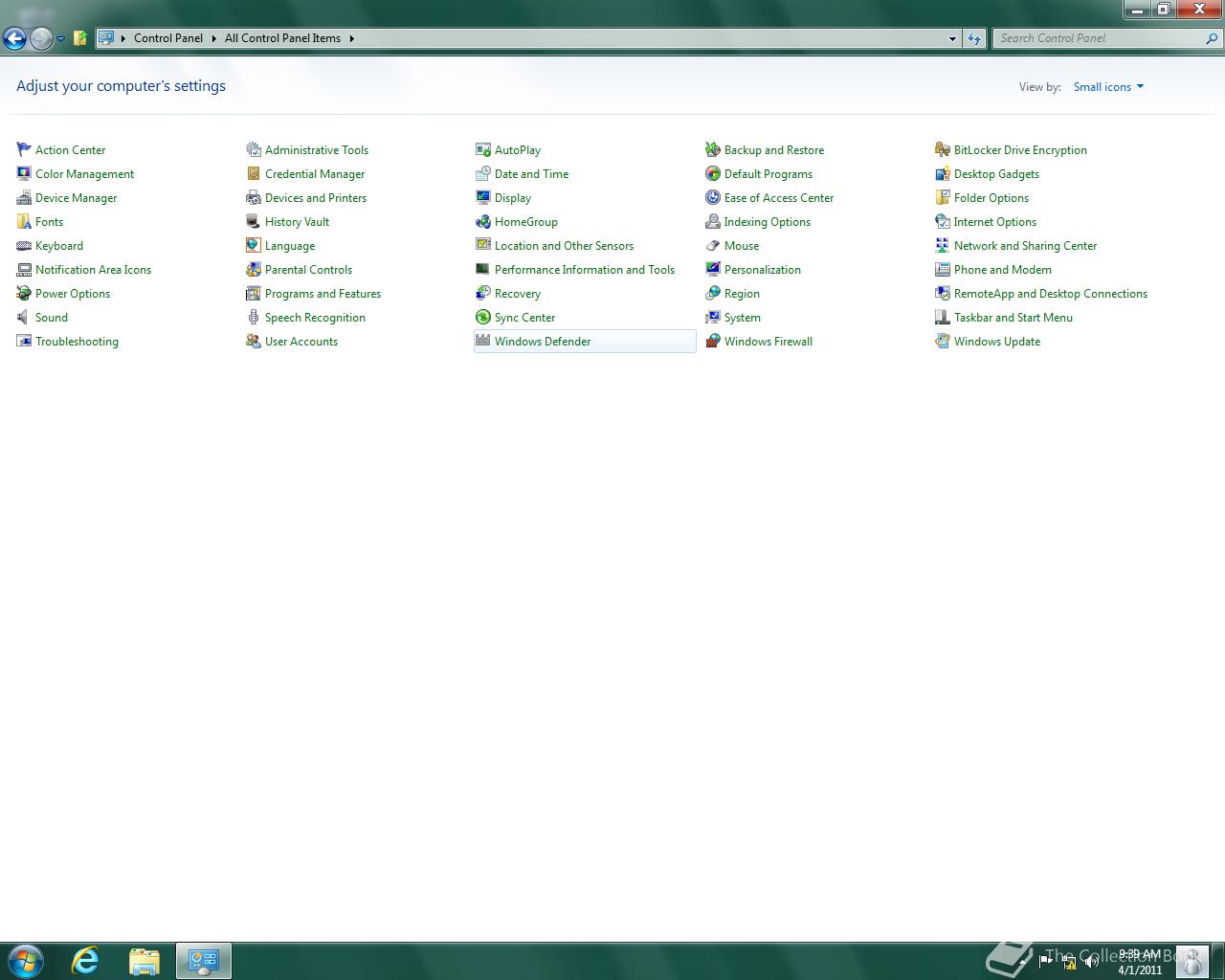
Task: Click the Devices and Printers icon
Action: 254,197
